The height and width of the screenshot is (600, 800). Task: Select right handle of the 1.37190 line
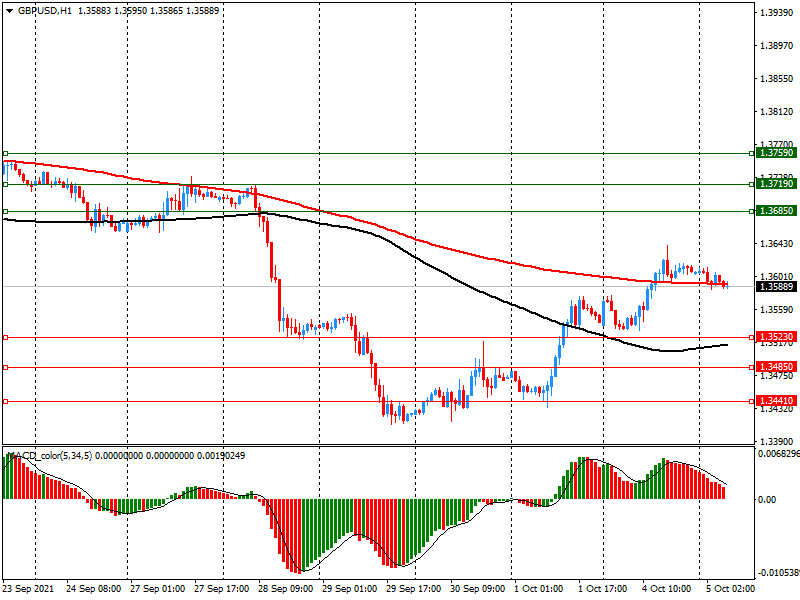[752, 184]
